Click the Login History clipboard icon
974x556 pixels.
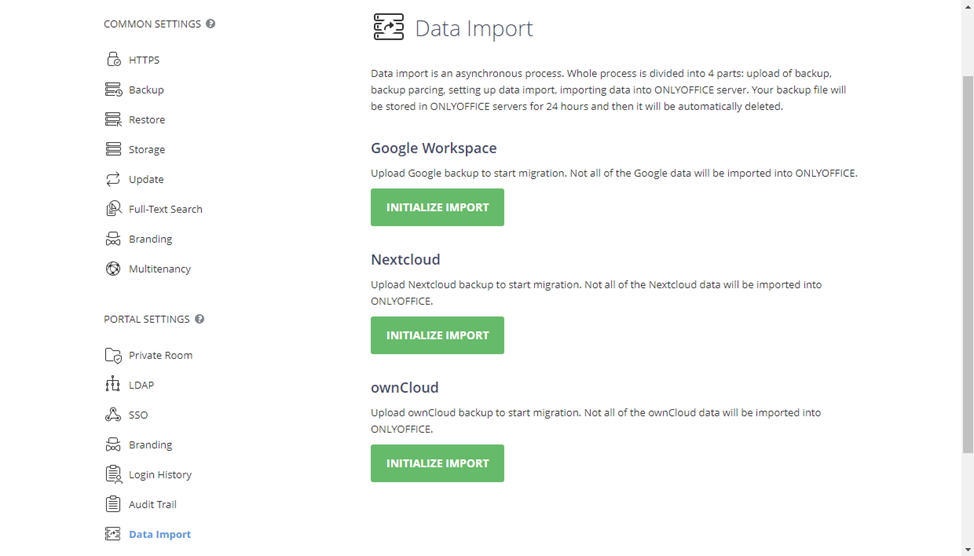pyautogui.click(x=113, y=474)
